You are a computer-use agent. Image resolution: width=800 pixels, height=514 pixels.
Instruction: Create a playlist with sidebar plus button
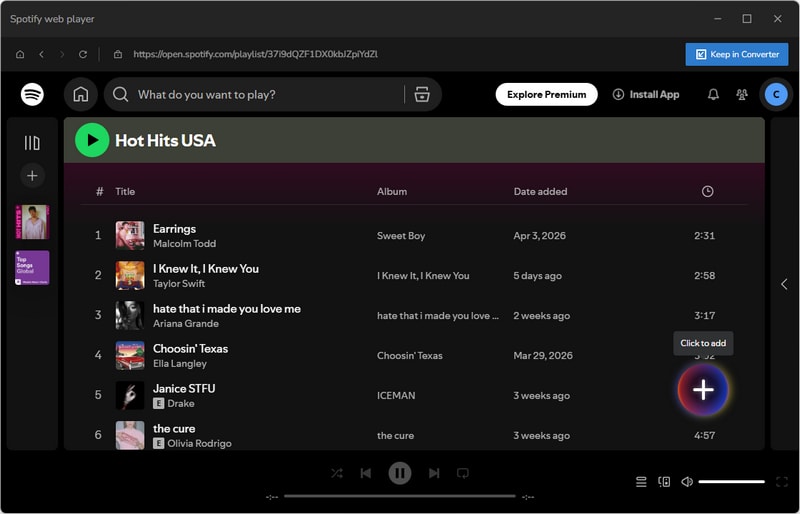(x=32, y=176)
